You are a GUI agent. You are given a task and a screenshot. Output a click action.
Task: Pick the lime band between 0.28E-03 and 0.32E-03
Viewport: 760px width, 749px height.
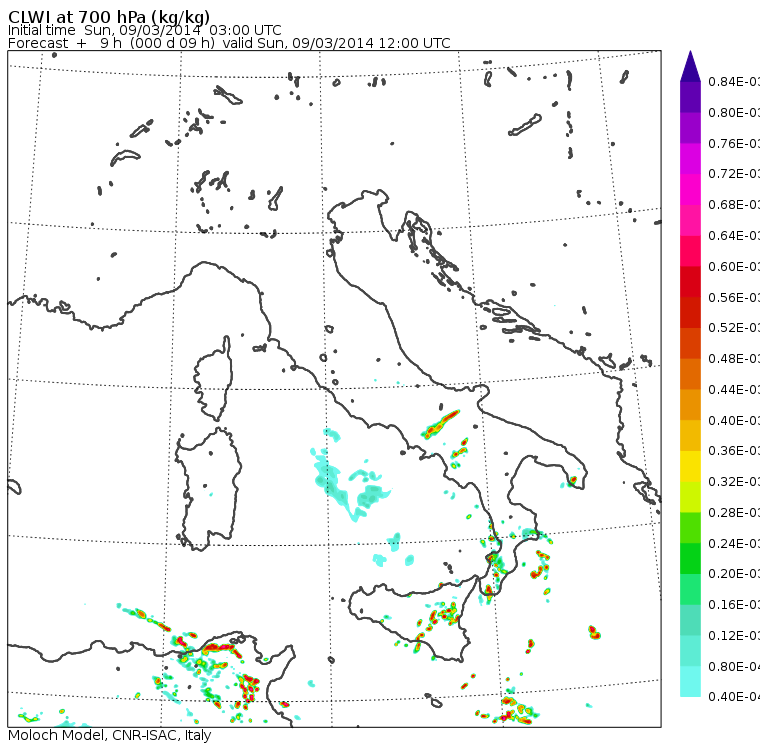pos(690,497)
